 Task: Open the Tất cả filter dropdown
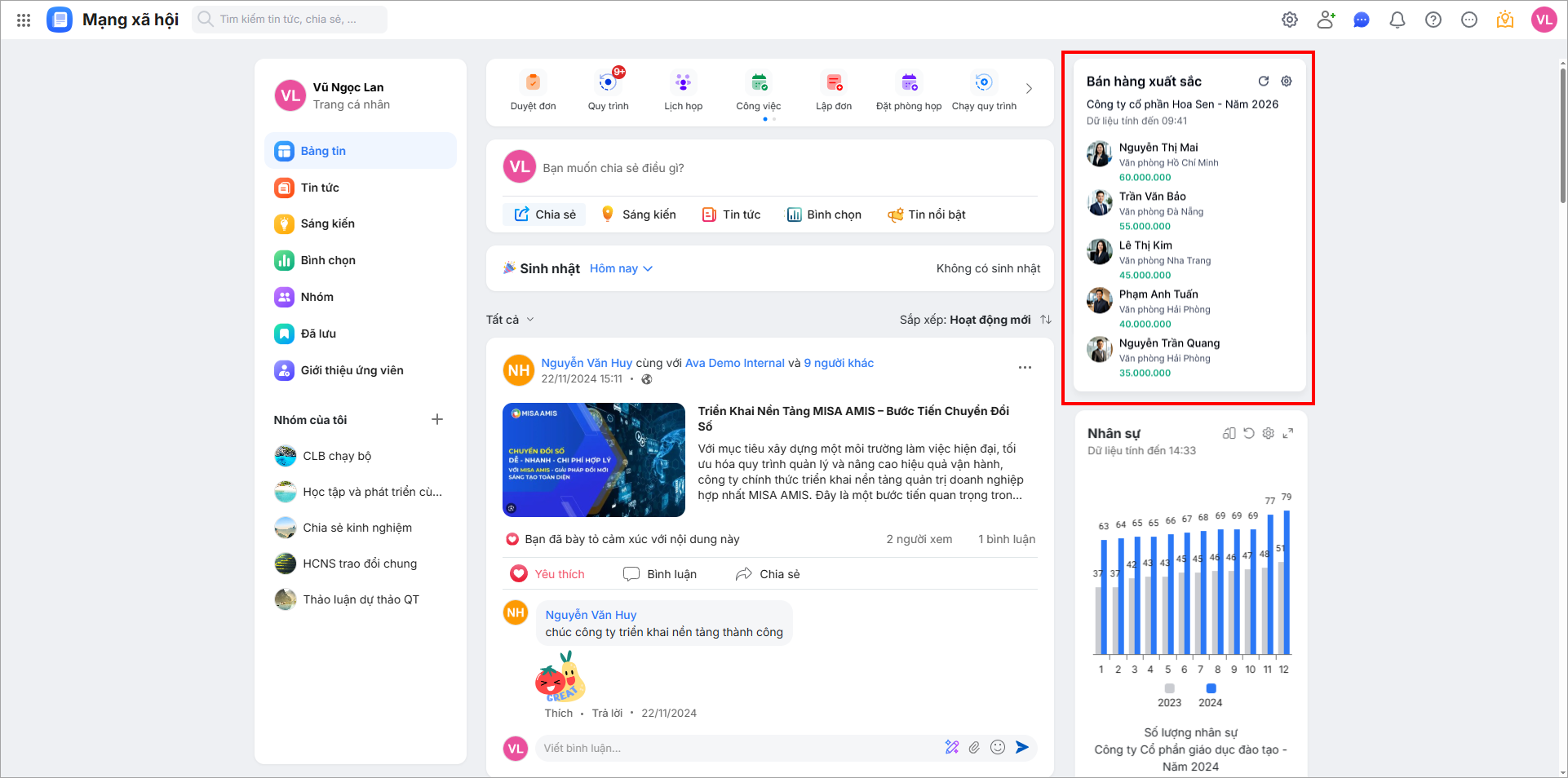pos(510,320)
